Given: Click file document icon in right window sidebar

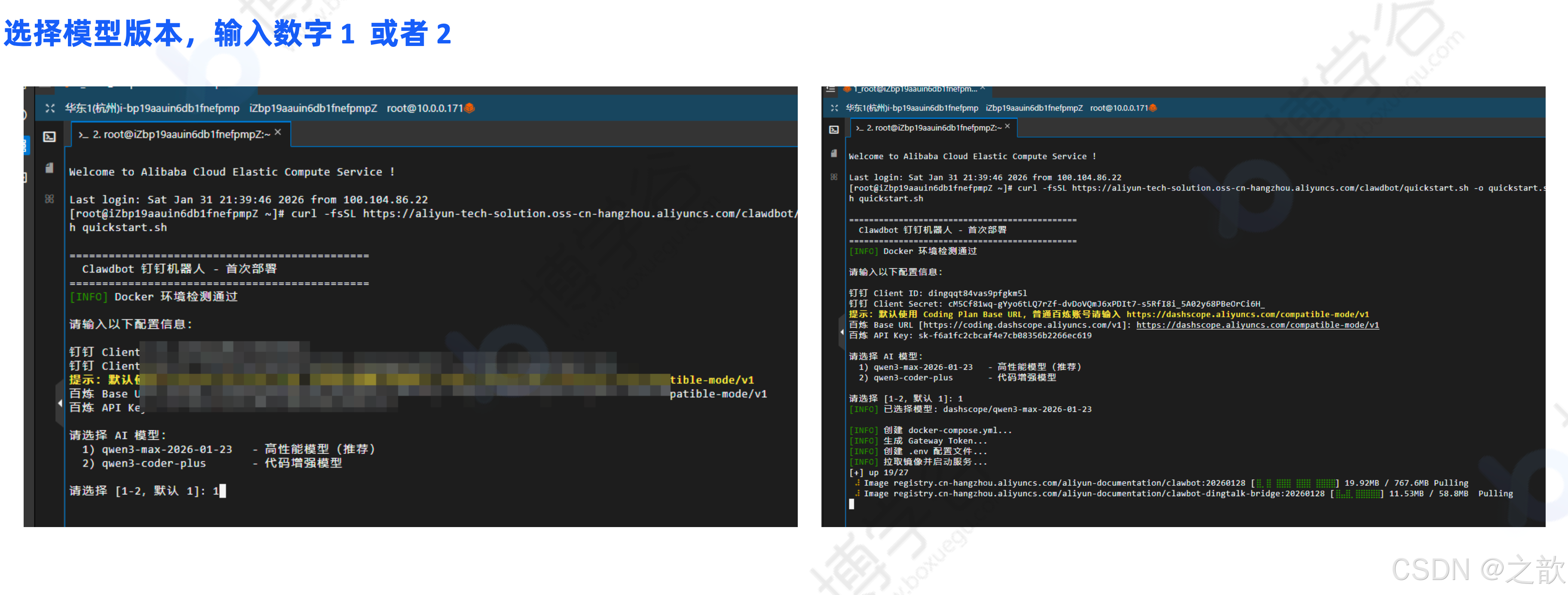Looking at the screenshot, I should pos(834,153).
